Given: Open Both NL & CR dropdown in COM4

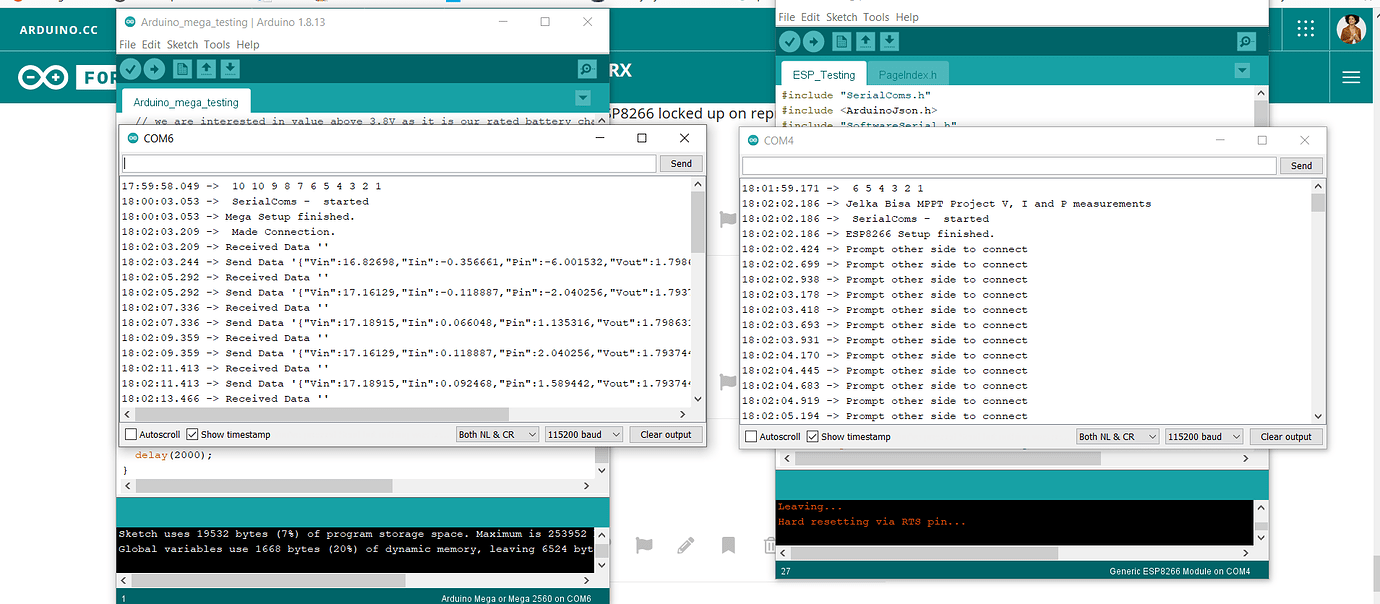Looking at the screenshot, I should (x=1117, y=437).
